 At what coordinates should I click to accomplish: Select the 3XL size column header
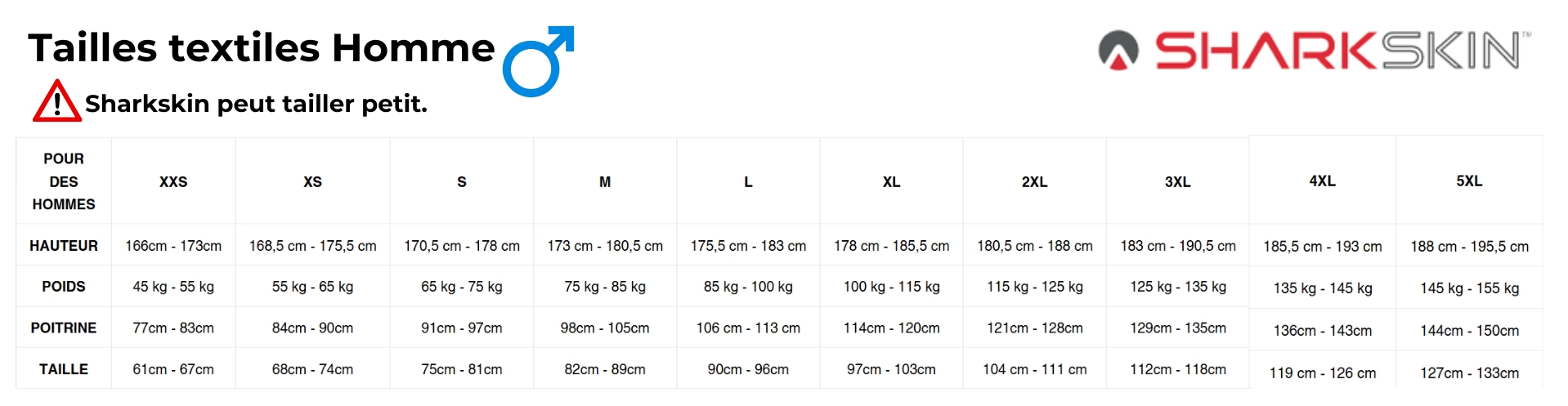(1177, 181)
